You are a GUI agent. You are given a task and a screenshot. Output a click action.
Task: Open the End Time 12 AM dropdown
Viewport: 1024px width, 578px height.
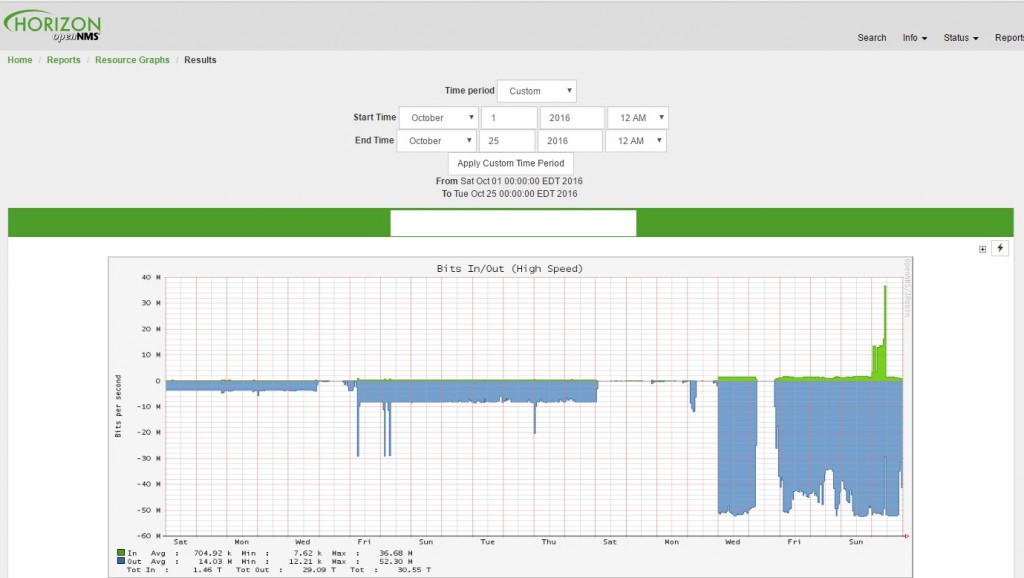[x=636, y=140]
